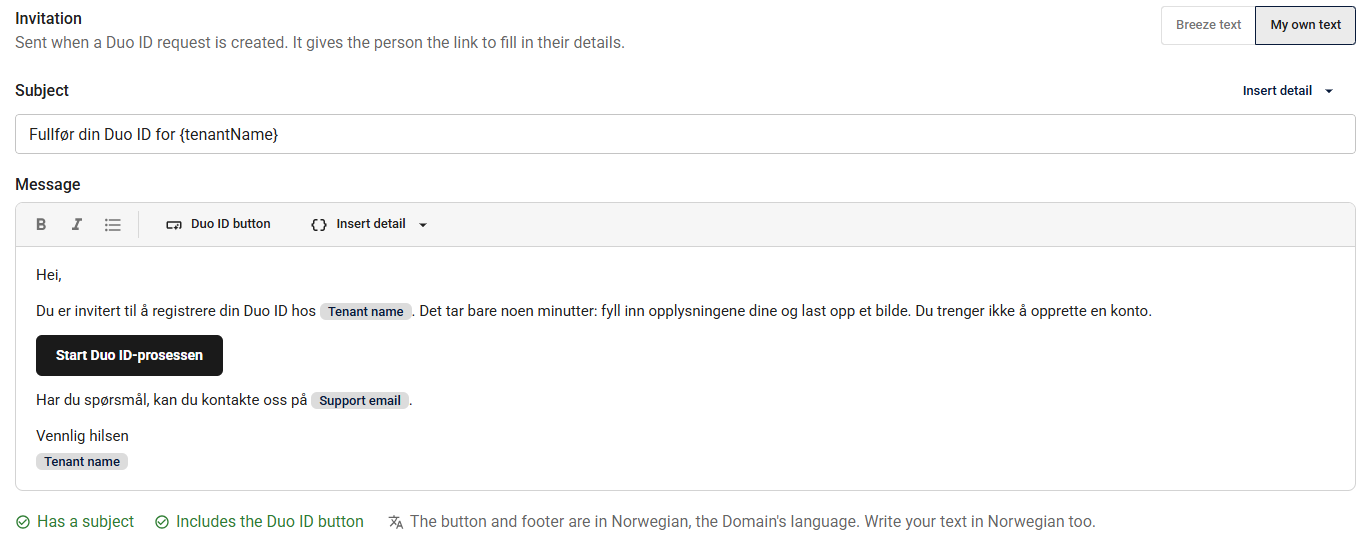The height and width of the screenshot is (542, 1369).
Task: Click the translation language icon
Action: (x=396, y=522)
